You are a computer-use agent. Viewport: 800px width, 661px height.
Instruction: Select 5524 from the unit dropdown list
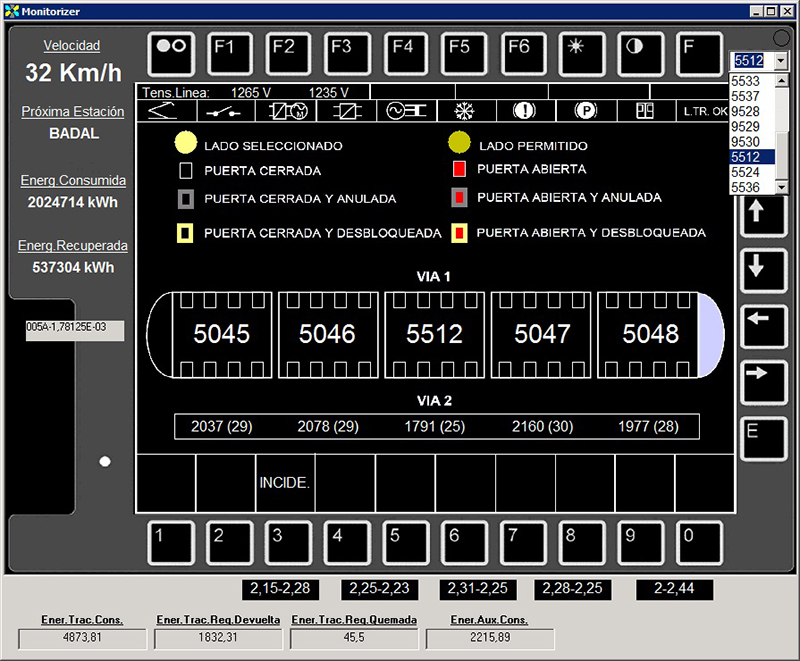coord(745,172)
